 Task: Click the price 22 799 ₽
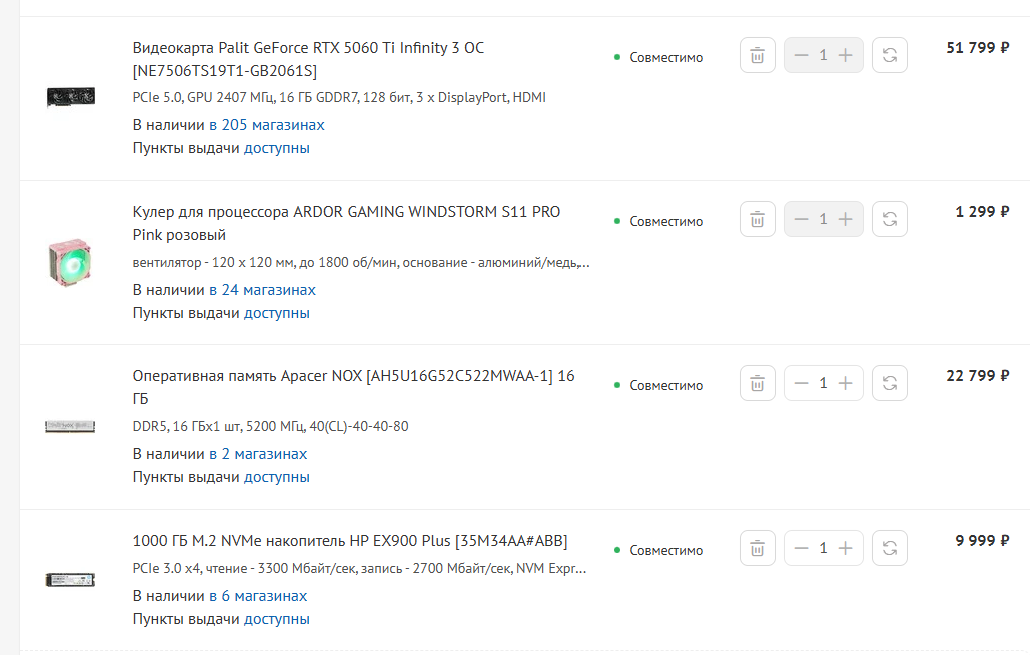(x=977, y=376)
